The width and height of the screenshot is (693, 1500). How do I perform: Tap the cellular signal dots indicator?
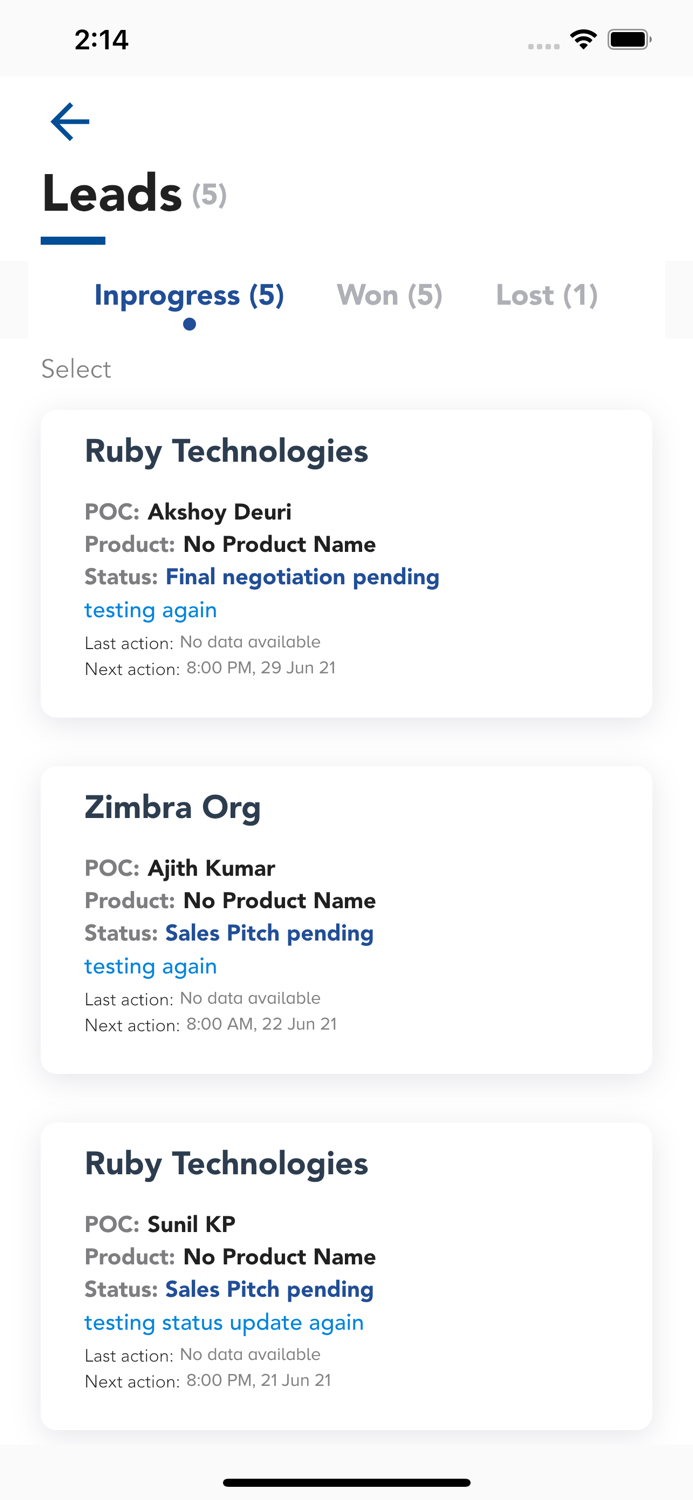click(x=544, y=45)
